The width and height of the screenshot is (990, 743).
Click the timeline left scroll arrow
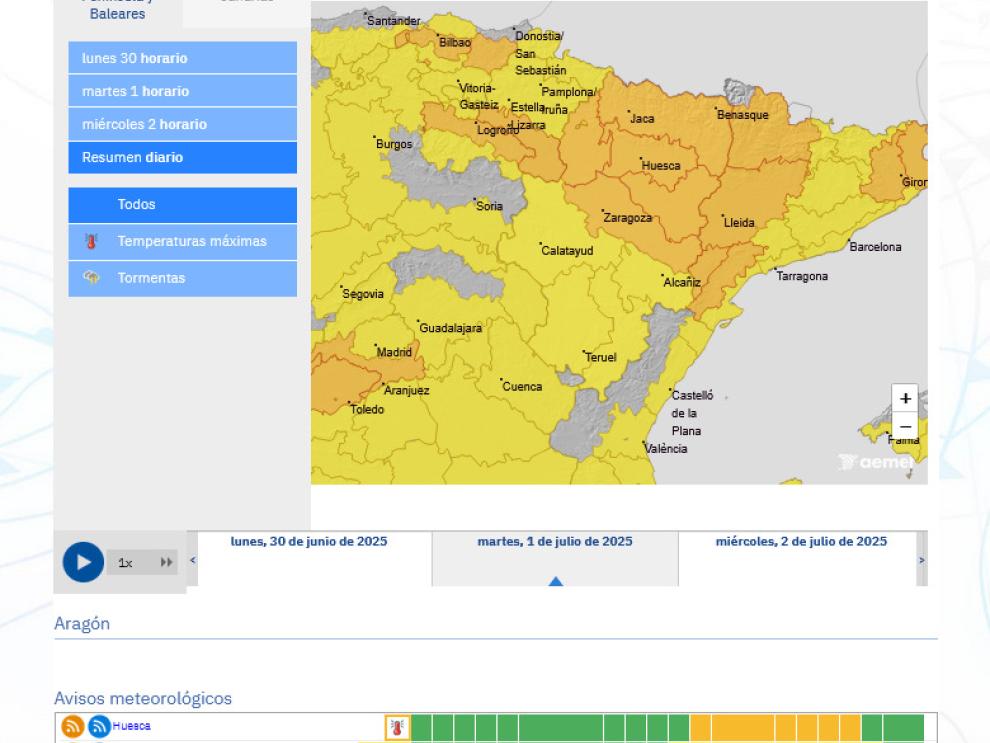tap(193, 560)
